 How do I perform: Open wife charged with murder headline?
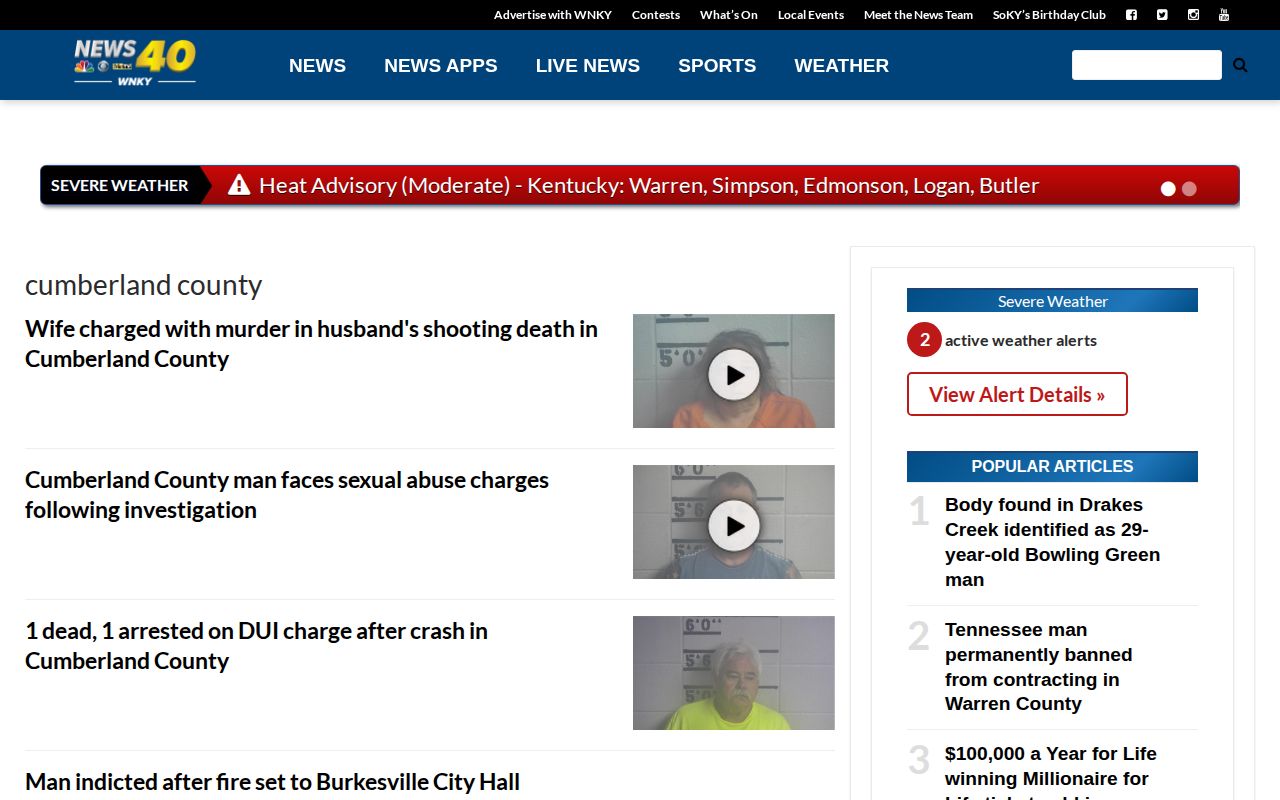(x=311, y=343)
